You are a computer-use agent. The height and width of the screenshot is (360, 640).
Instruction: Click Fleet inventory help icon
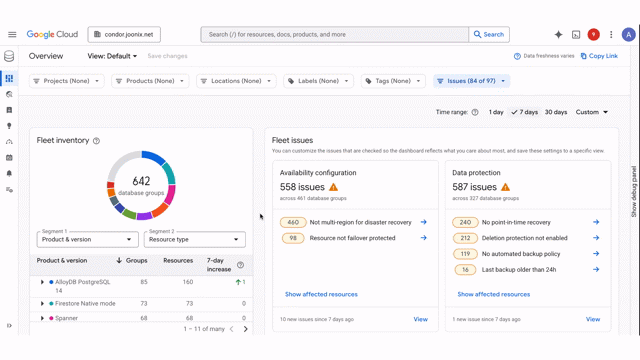96,141
